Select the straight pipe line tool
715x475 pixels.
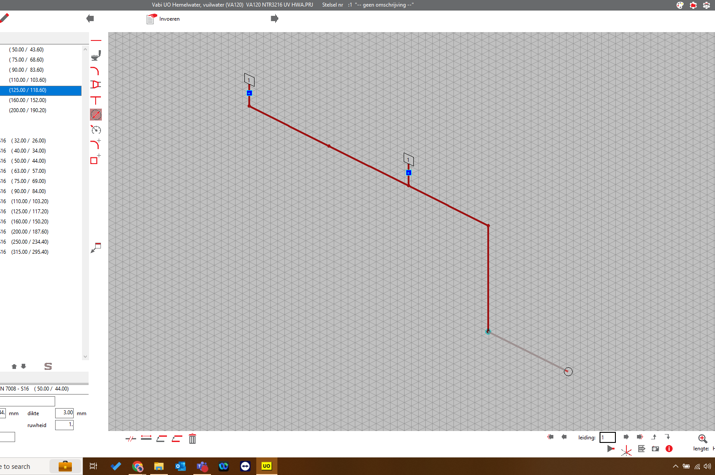click(96, 41)
